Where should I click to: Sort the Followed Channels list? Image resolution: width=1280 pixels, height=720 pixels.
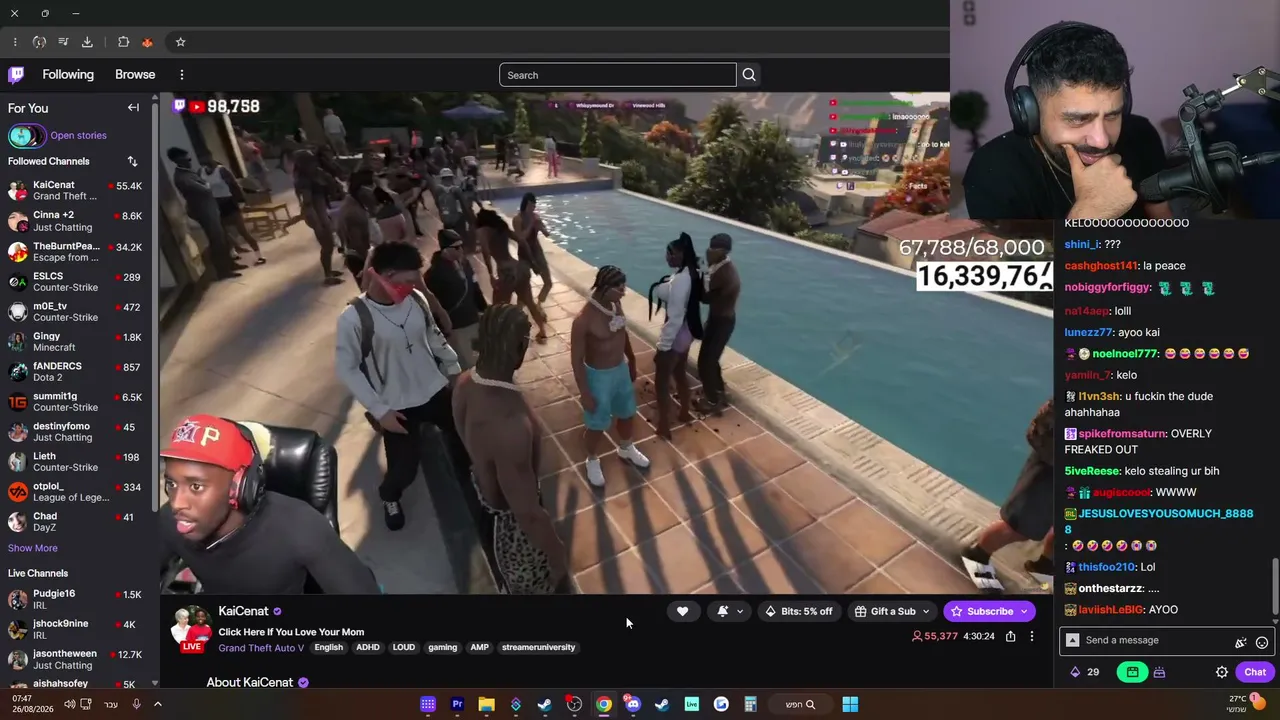point(132,161)
